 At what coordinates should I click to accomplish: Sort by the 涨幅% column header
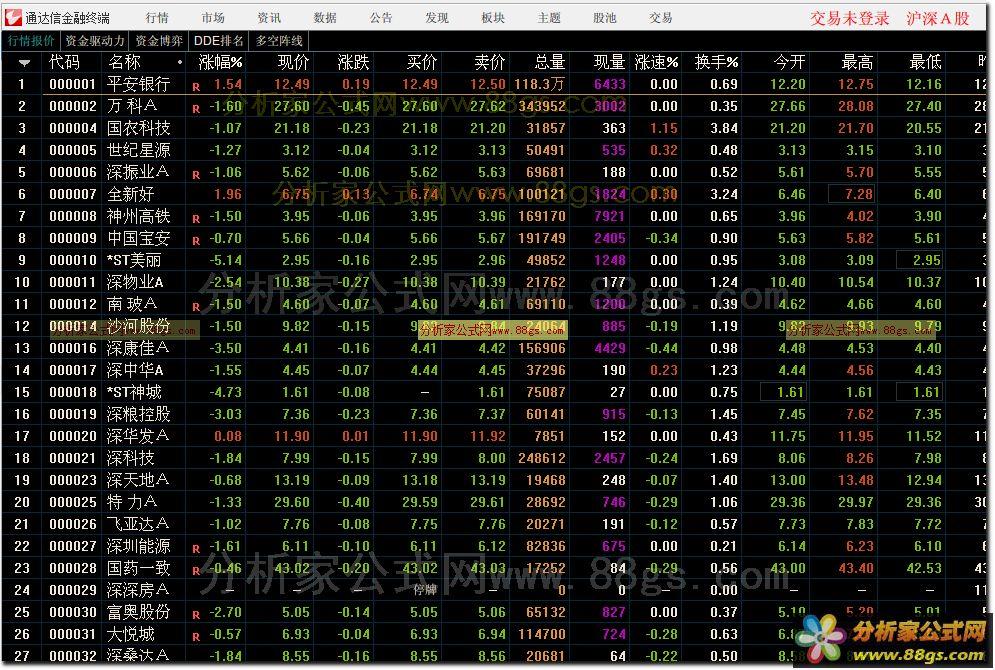pyautogui.click(x=220, y=62)
